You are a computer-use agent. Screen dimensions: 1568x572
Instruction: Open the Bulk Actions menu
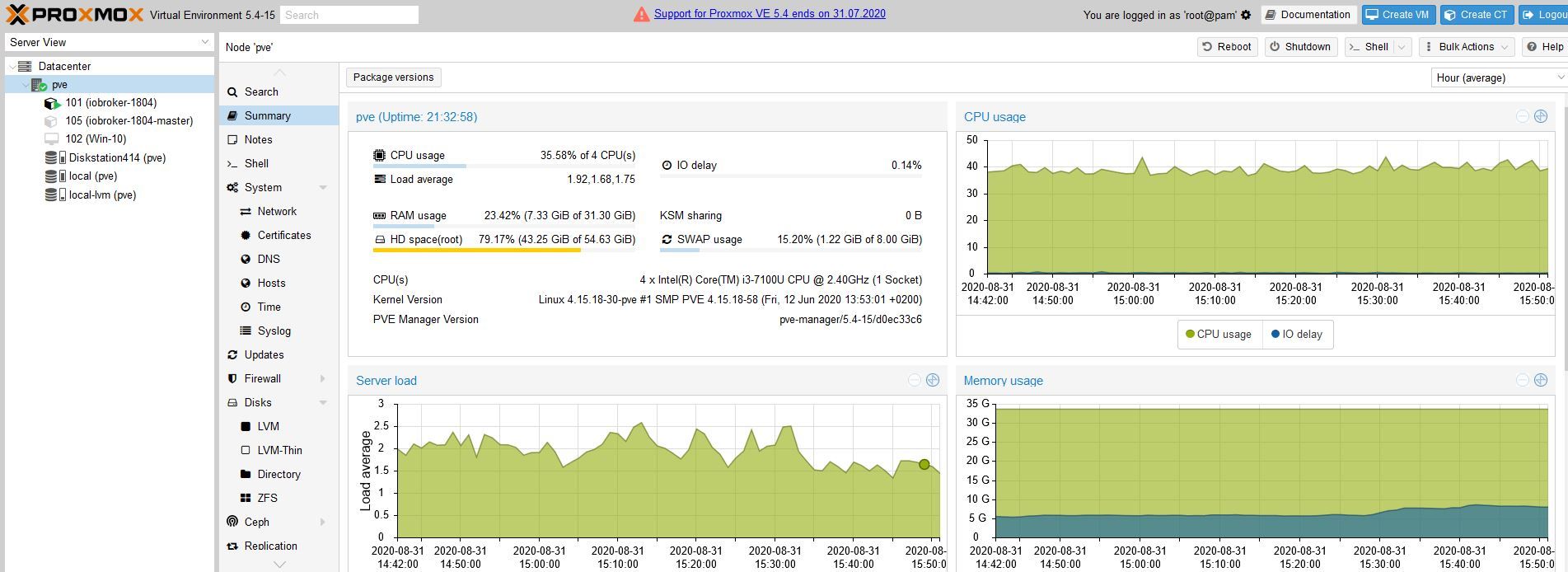[x=1466, y=47]
